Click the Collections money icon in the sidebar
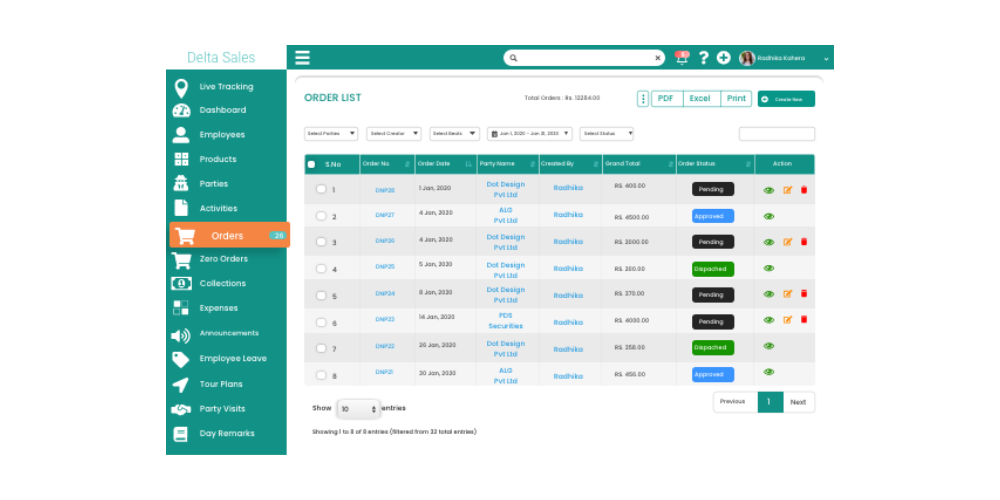The width and height of the screenshot is (1000, 500). (181, 283)
